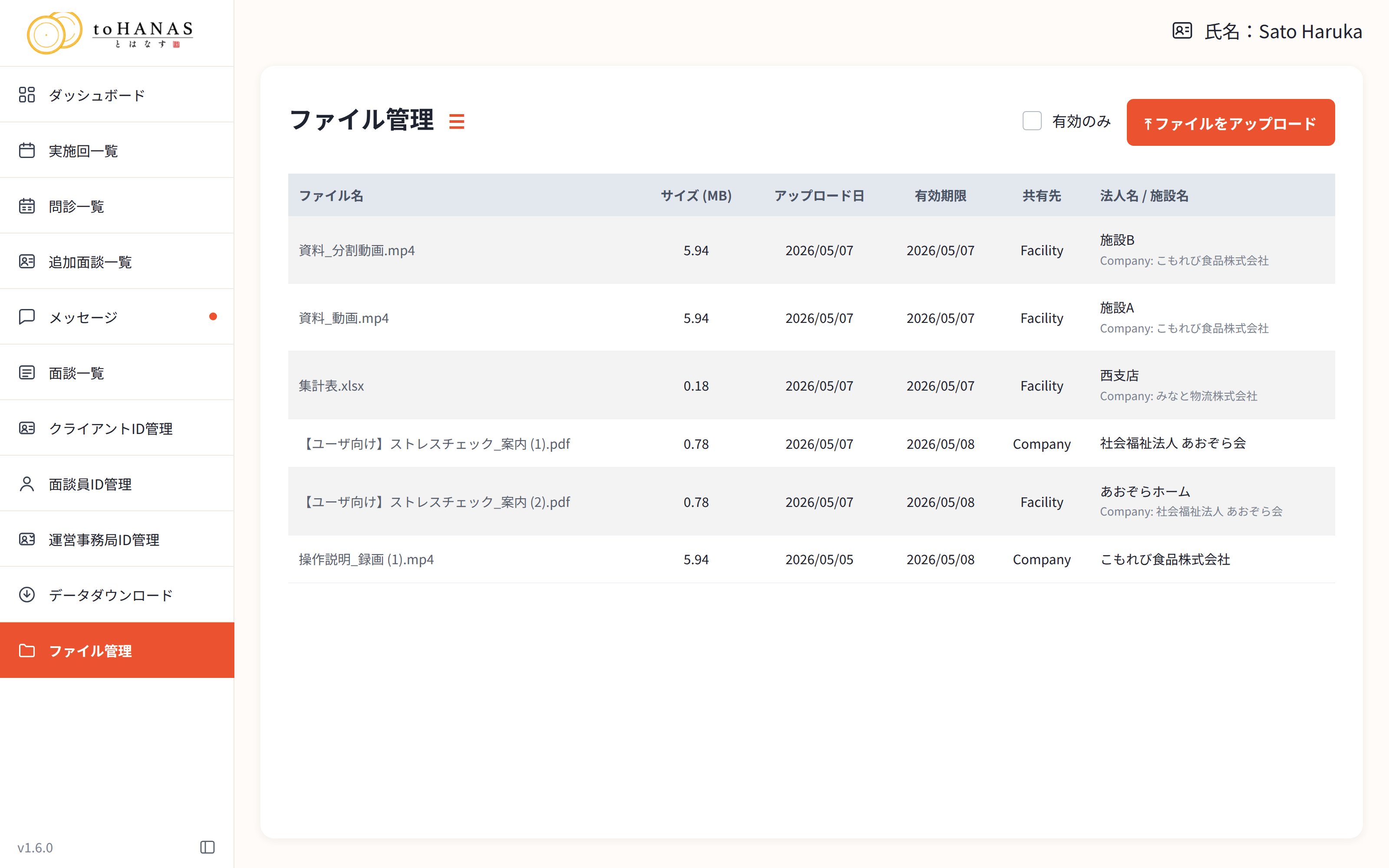Click the 面談員ID管理 person icon
Image resolution: width=1389 pixels, height=868 pixels.
click(x=27, y=484)
